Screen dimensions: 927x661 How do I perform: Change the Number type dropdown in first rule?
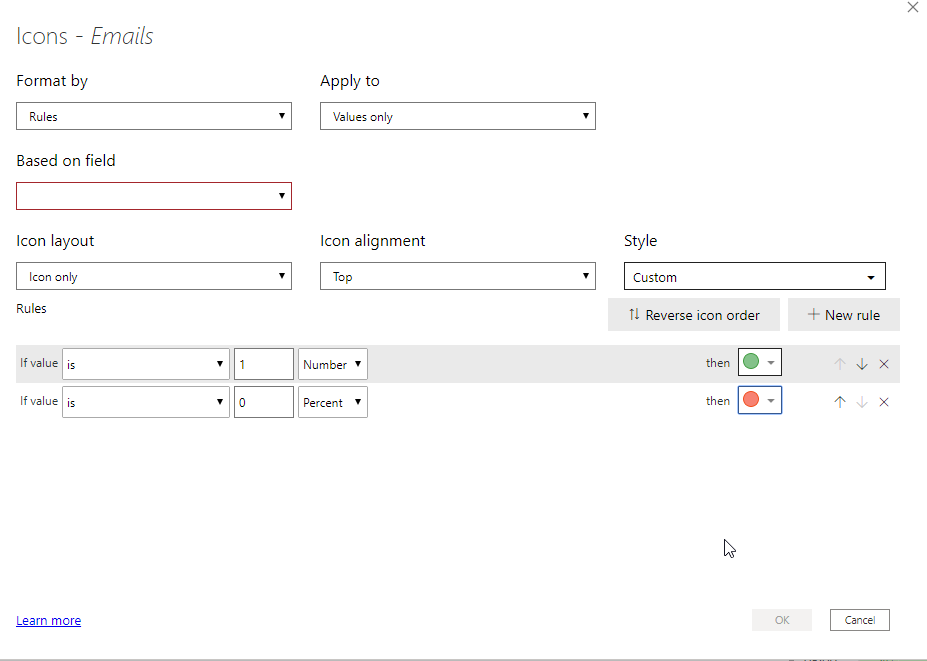click(x=333, y=364)
